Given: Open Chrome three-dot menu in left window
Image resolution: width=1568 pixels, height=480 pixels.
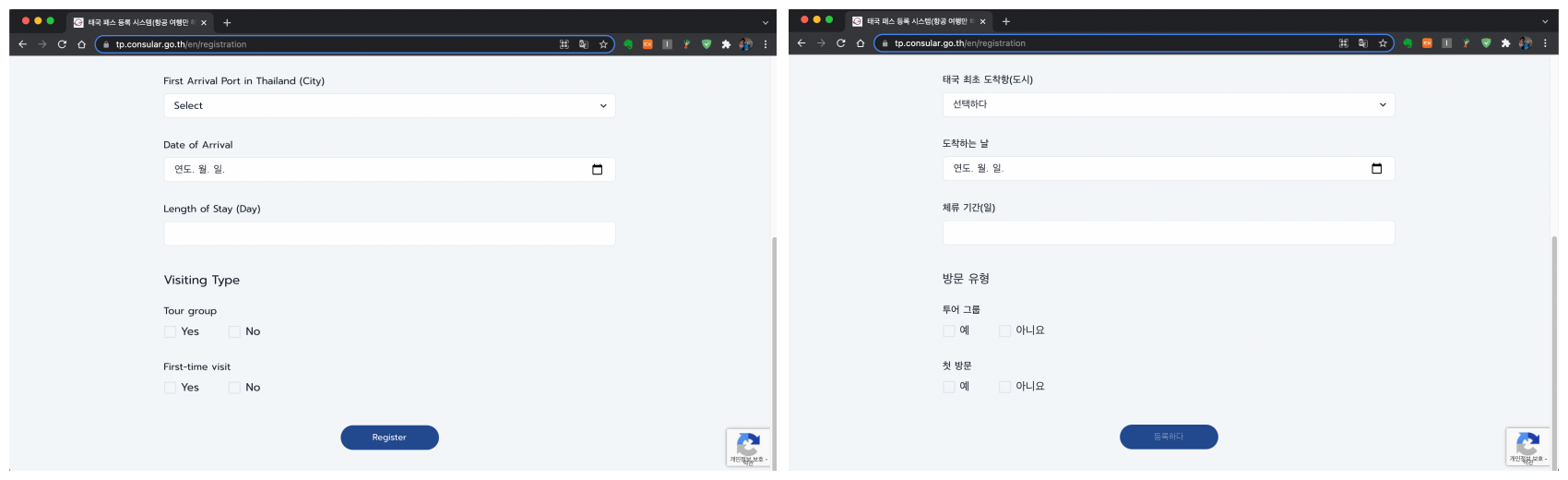Looking at the screenshot, I should click(x=766, y=44).
